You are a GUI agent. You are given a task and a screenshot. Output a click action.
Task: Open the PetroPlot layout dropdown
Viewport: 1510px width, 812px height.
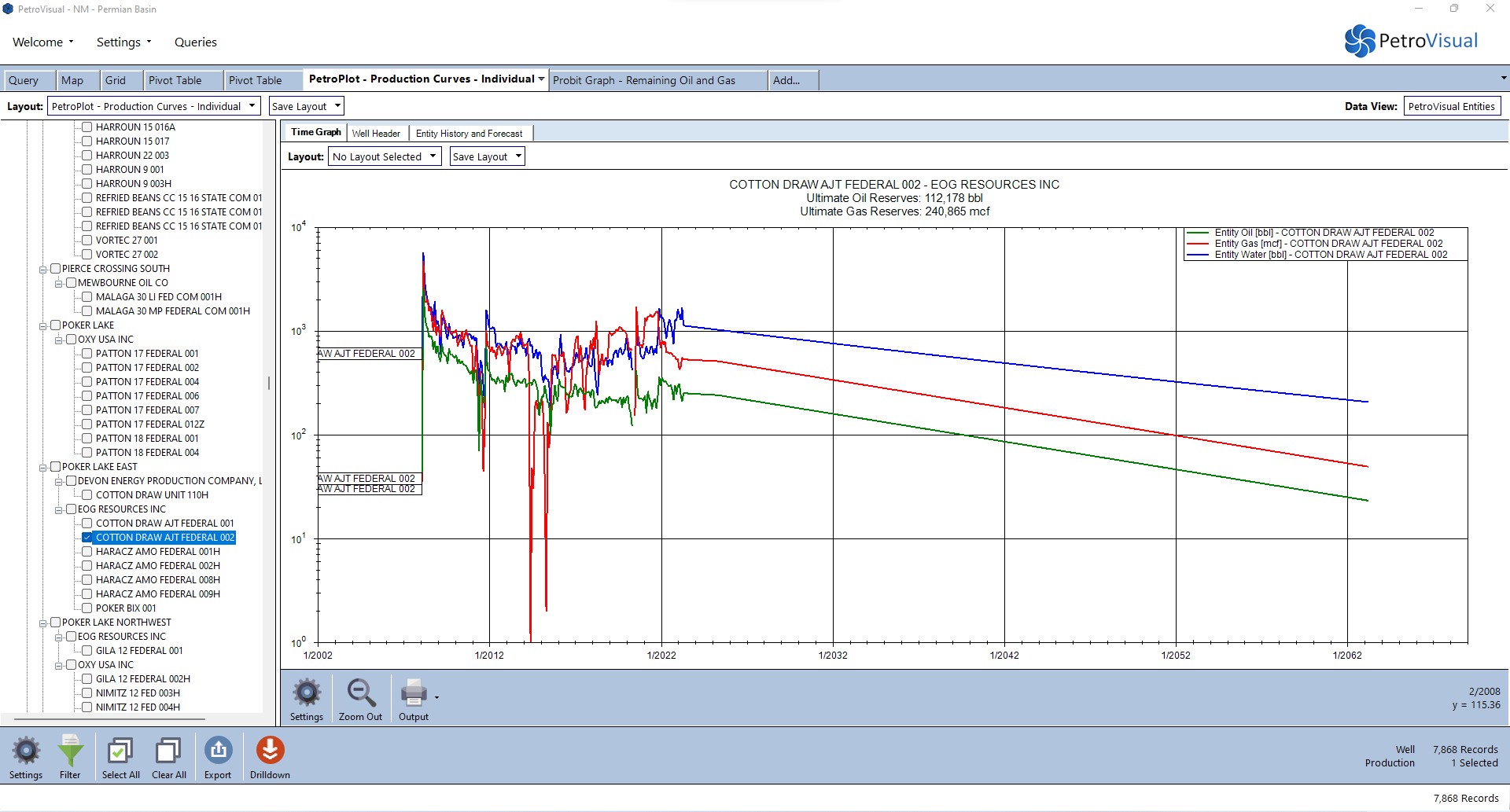tap(153, 107)
